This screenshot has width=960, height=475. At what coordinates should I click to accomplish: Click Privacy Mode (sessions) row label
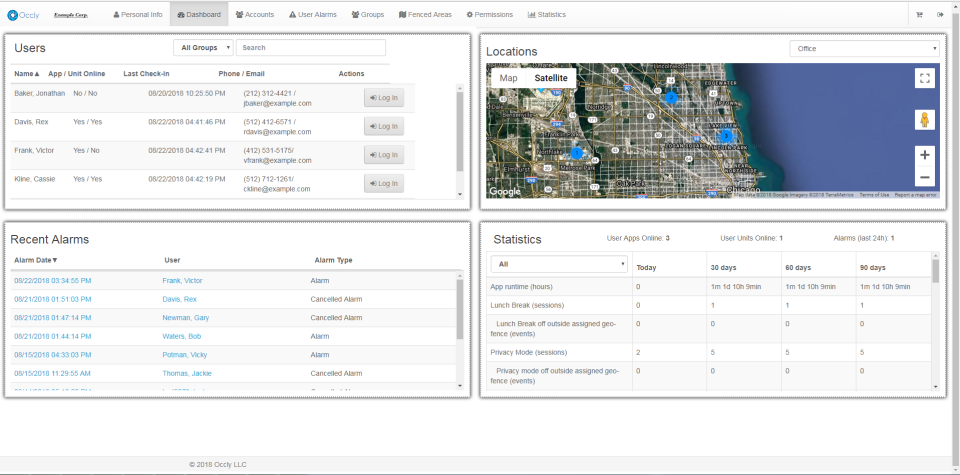click(528, 353)
